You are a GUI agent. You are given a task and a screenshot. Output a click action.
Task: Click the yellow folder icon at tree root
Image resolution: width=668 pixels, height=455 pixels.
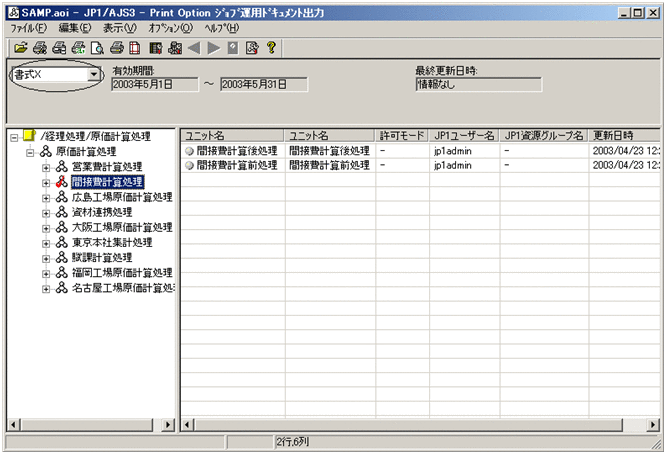click(x=29, y=136)
